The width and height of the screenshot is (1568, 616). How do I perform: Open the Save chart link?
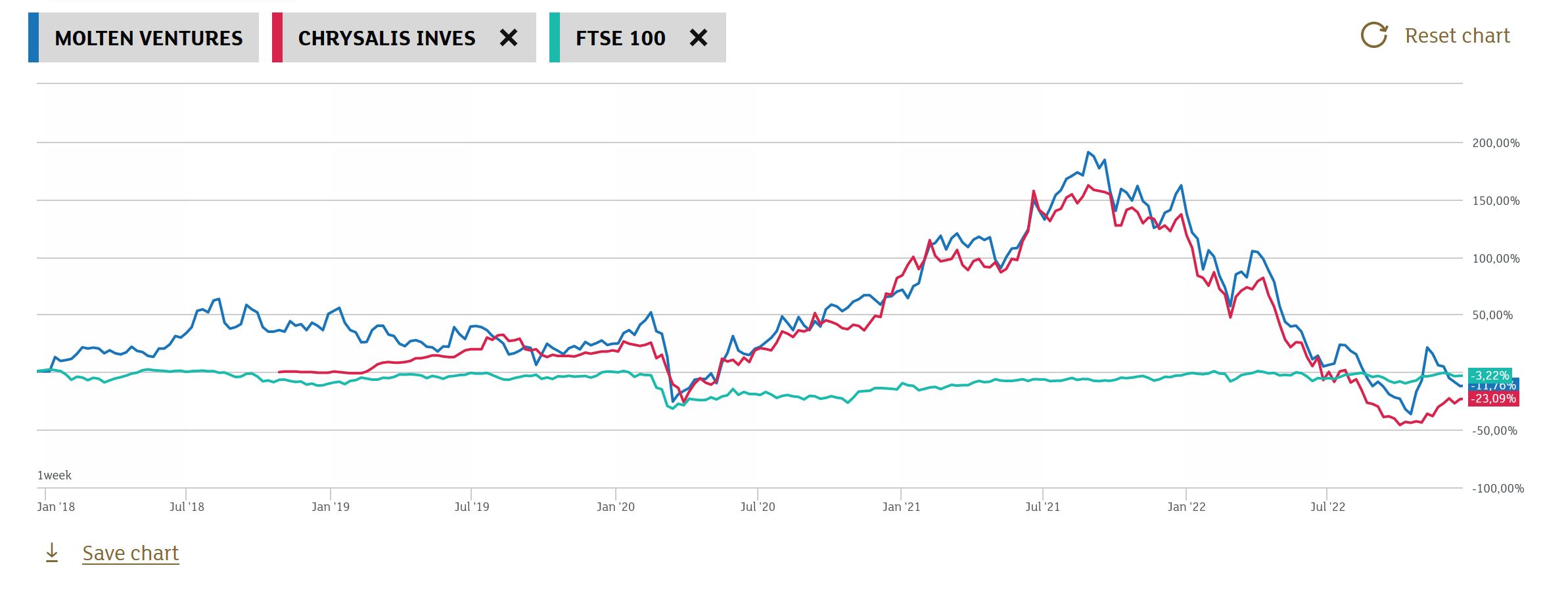pyautogui.click(x=130, y=553)
